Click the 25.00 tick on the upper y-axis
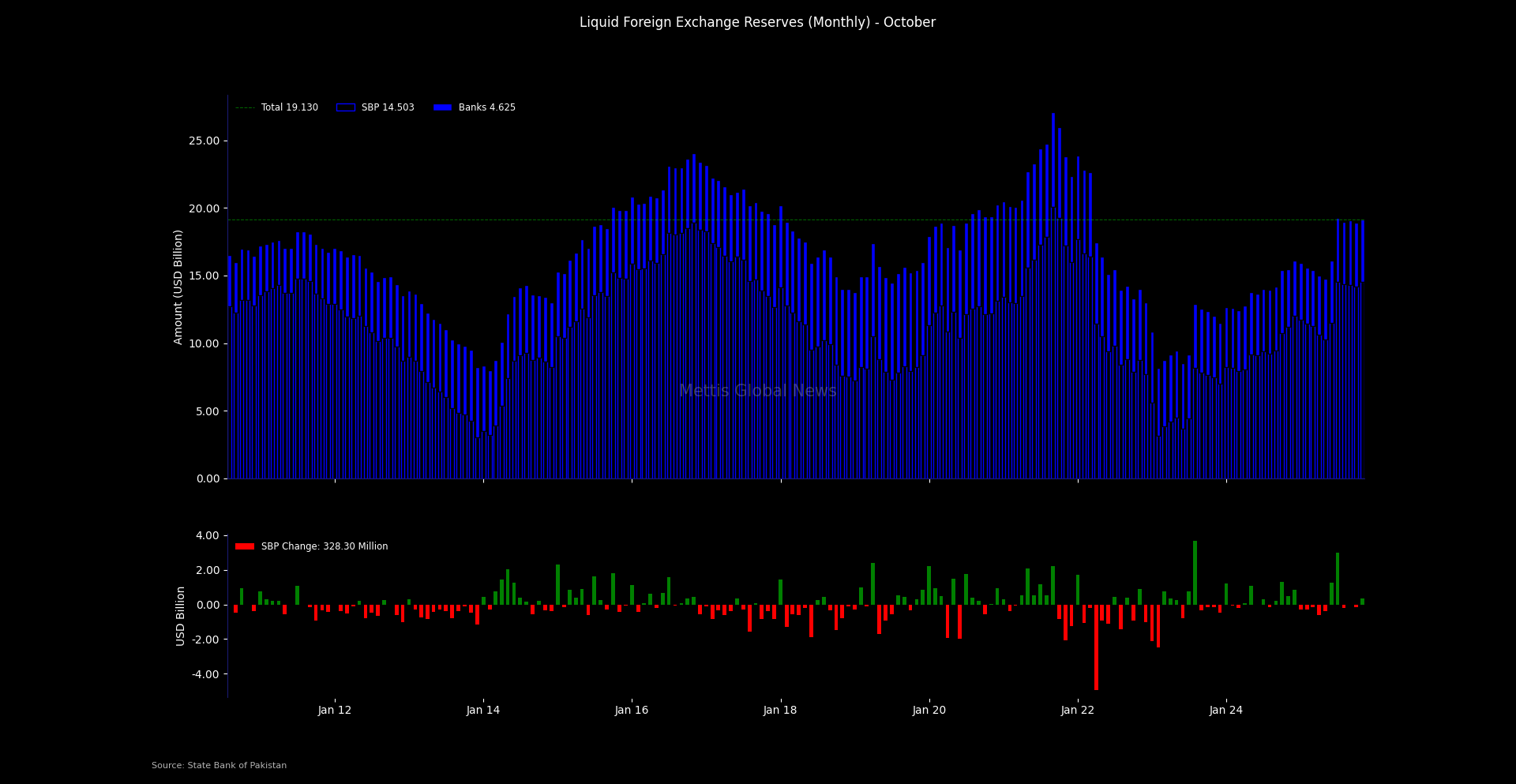This screenshot has height=784, width=1516. tap(204, 141)
